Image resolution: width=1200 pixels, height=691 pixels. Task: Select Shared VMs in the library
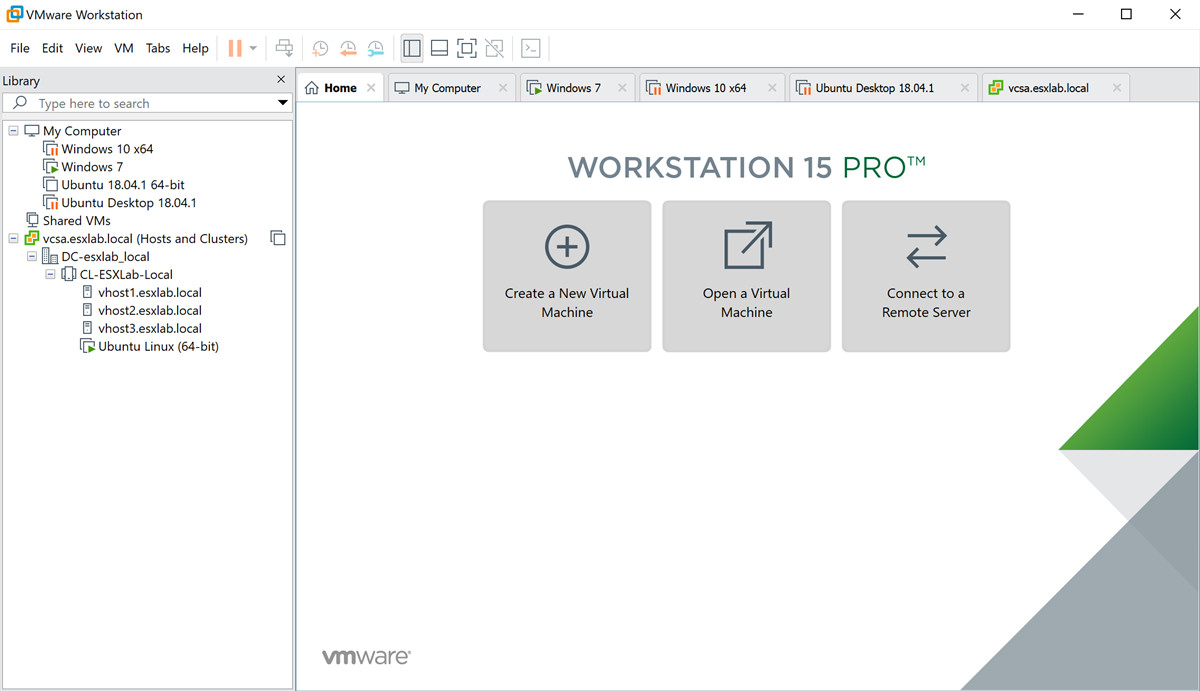(x=76, y=221)
